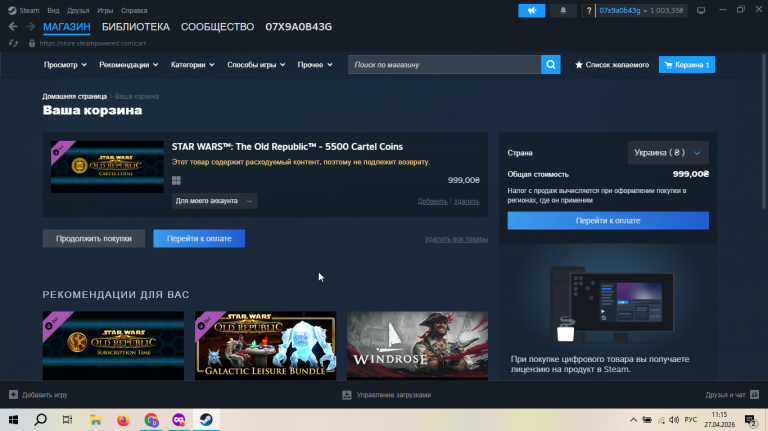The height and width of the screenshot is (431, 768).
Task: Go back with the left arrow
Action: (13, 26)
